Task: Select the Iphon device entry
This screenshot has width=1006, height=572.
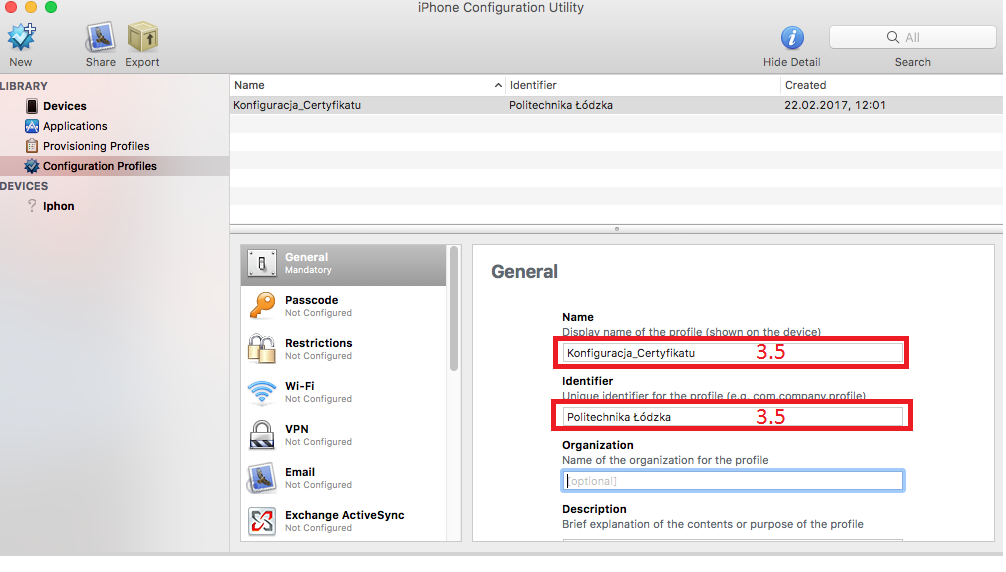Action: [x=58, y=206]
